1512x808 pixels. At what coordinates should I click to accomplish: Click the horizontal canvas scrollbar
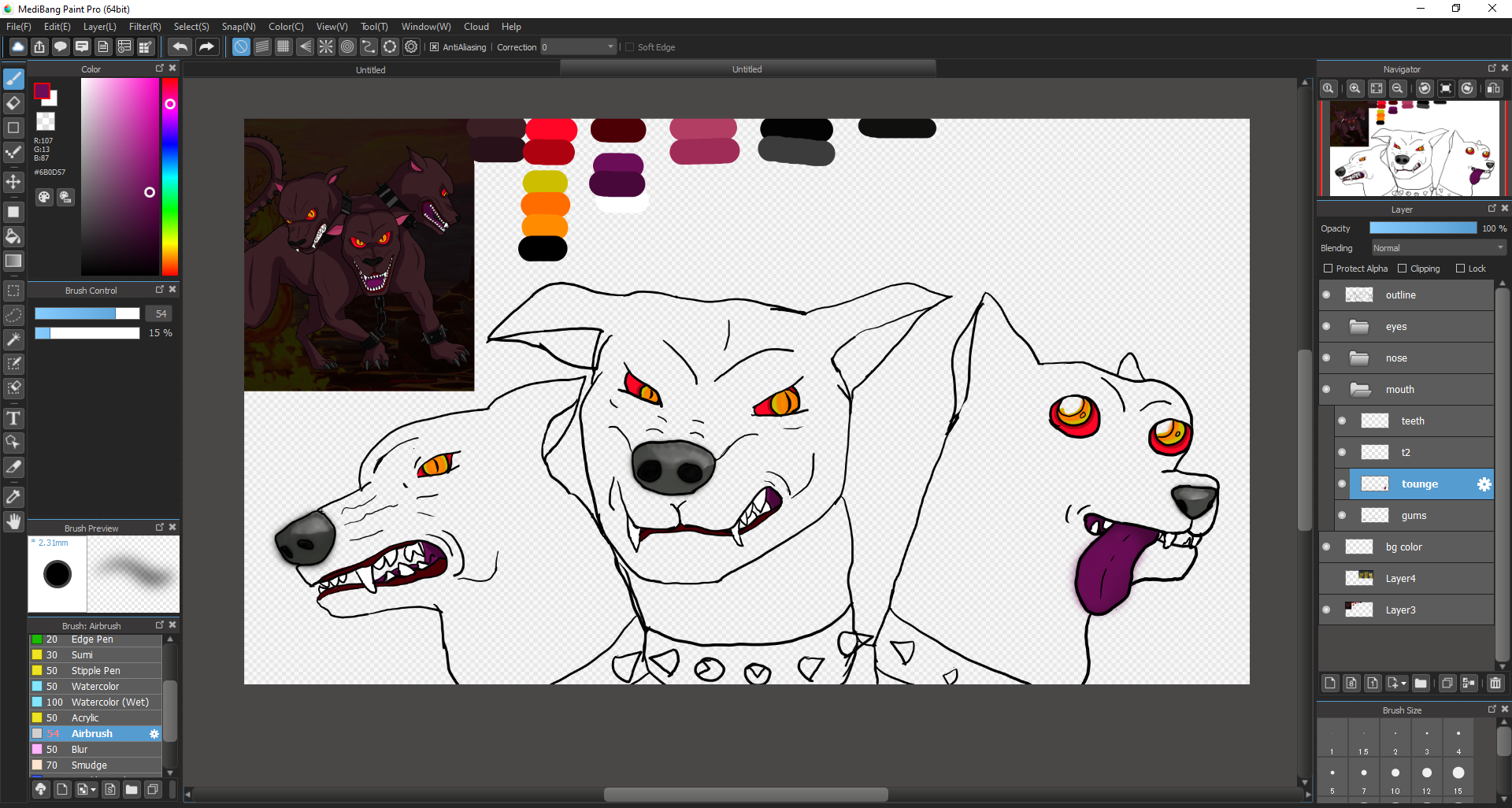point(746,795)
